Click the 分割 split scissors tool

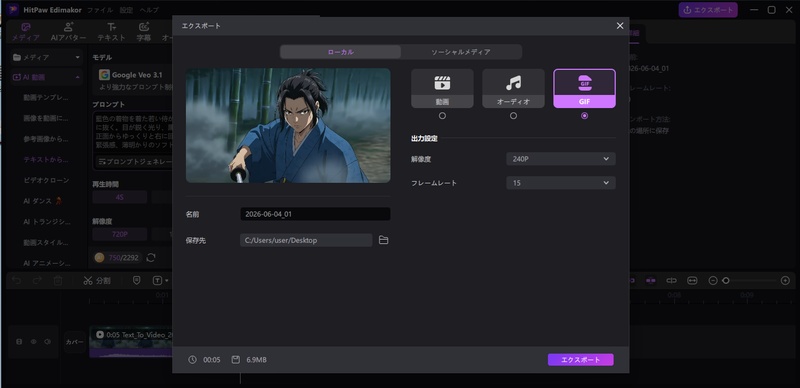pyautogui.click(x=96, y=281)
